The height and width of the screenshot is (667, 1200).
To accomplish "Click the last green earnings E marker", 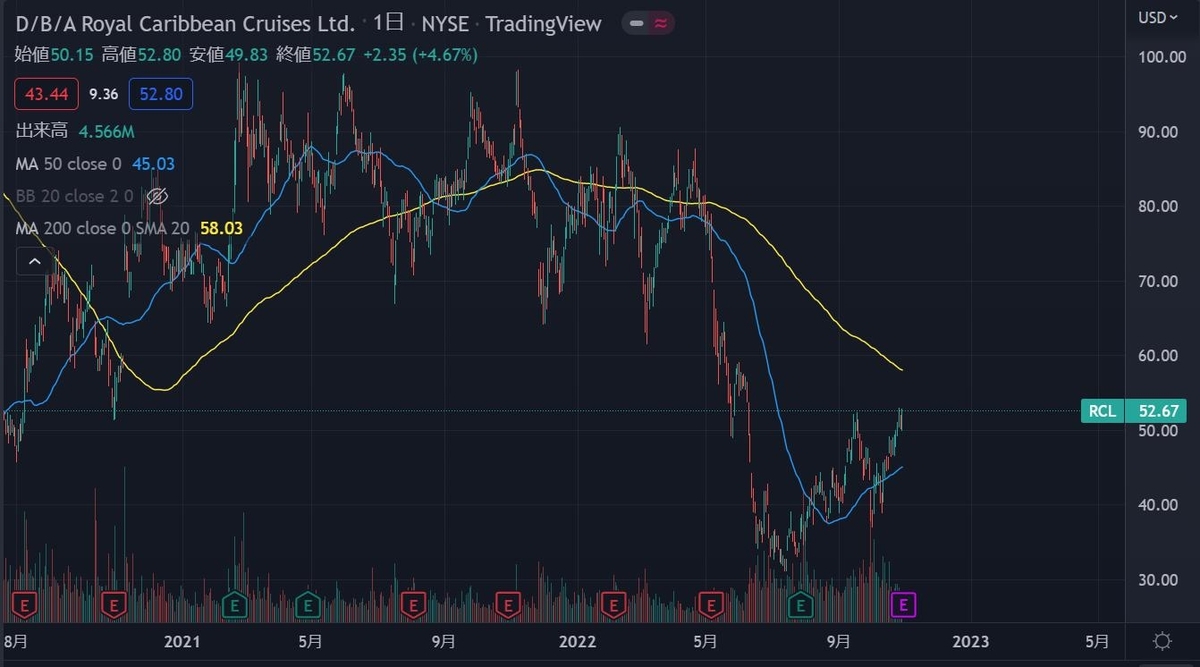I will pos(800,604).
